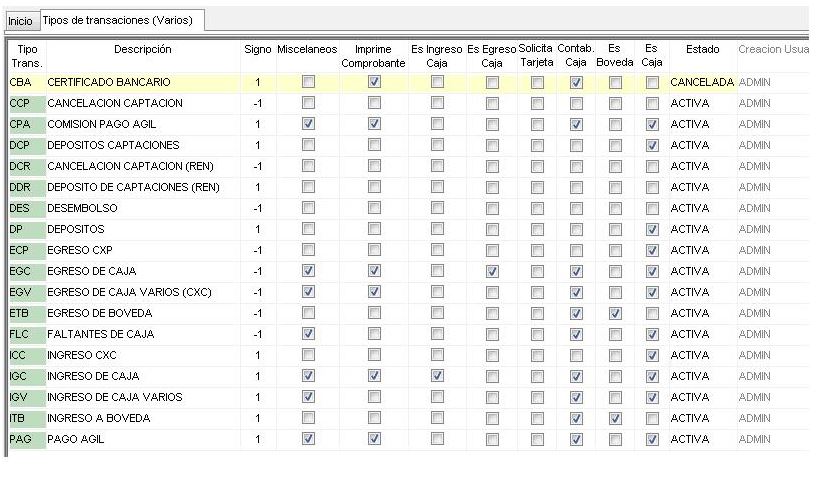
Task: Uncheck Es Egreso Caja for EGRESO DE CAJA
Action: (x=492, y=271)
